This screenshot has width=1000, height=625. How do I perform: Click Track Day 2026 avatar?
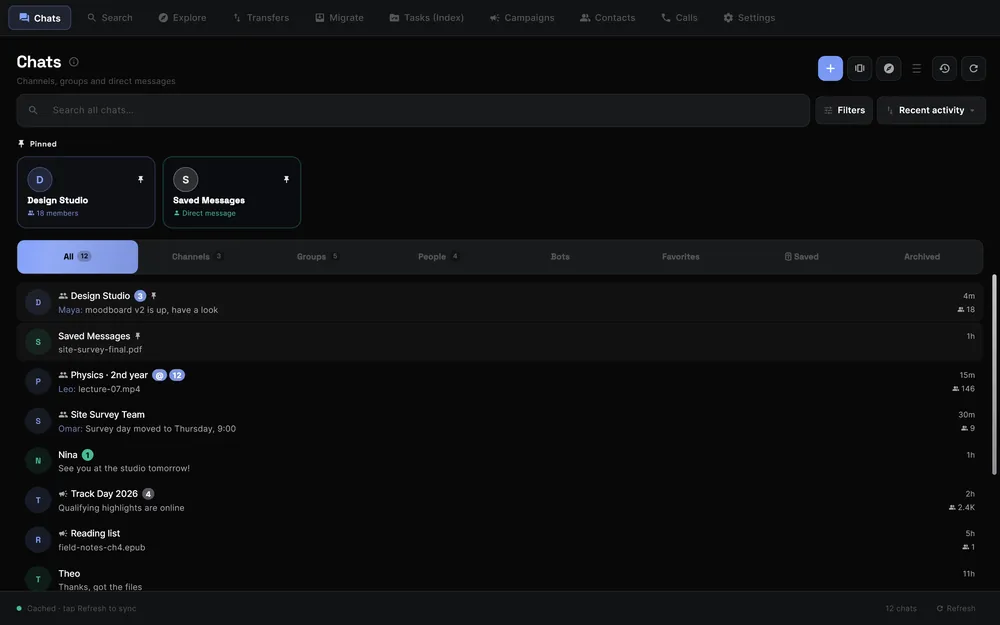(38, 500)
